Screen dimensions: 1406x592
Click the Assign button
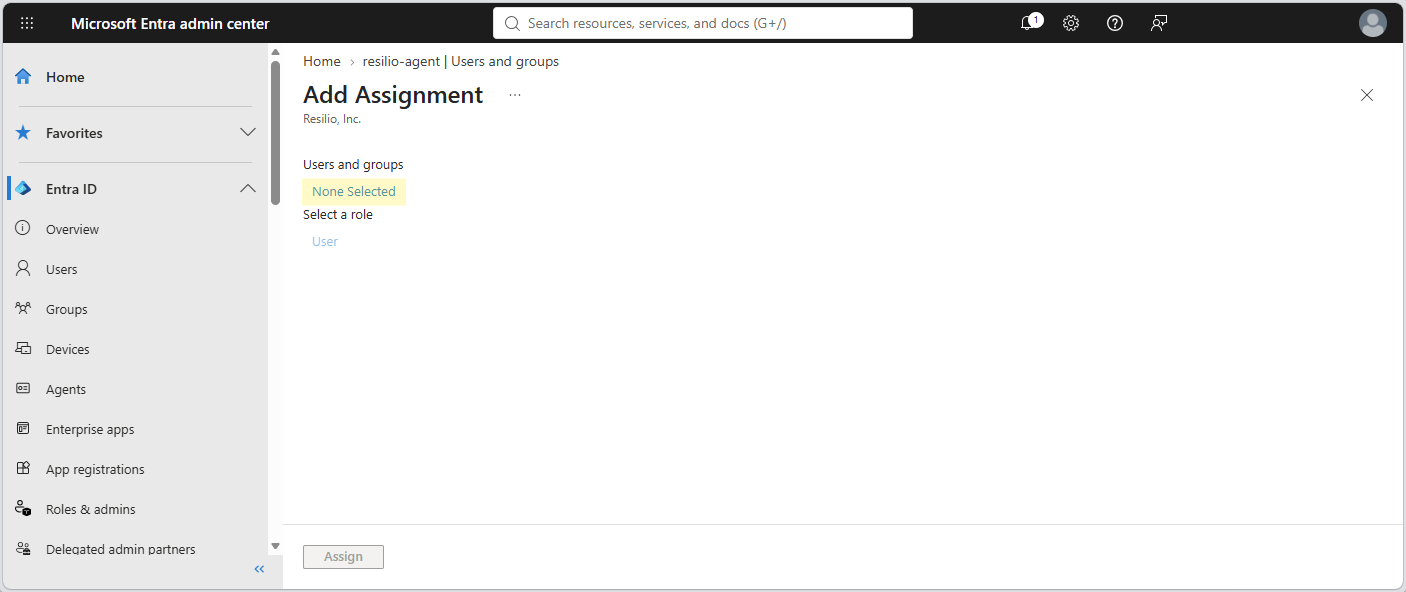coord(343,557)
